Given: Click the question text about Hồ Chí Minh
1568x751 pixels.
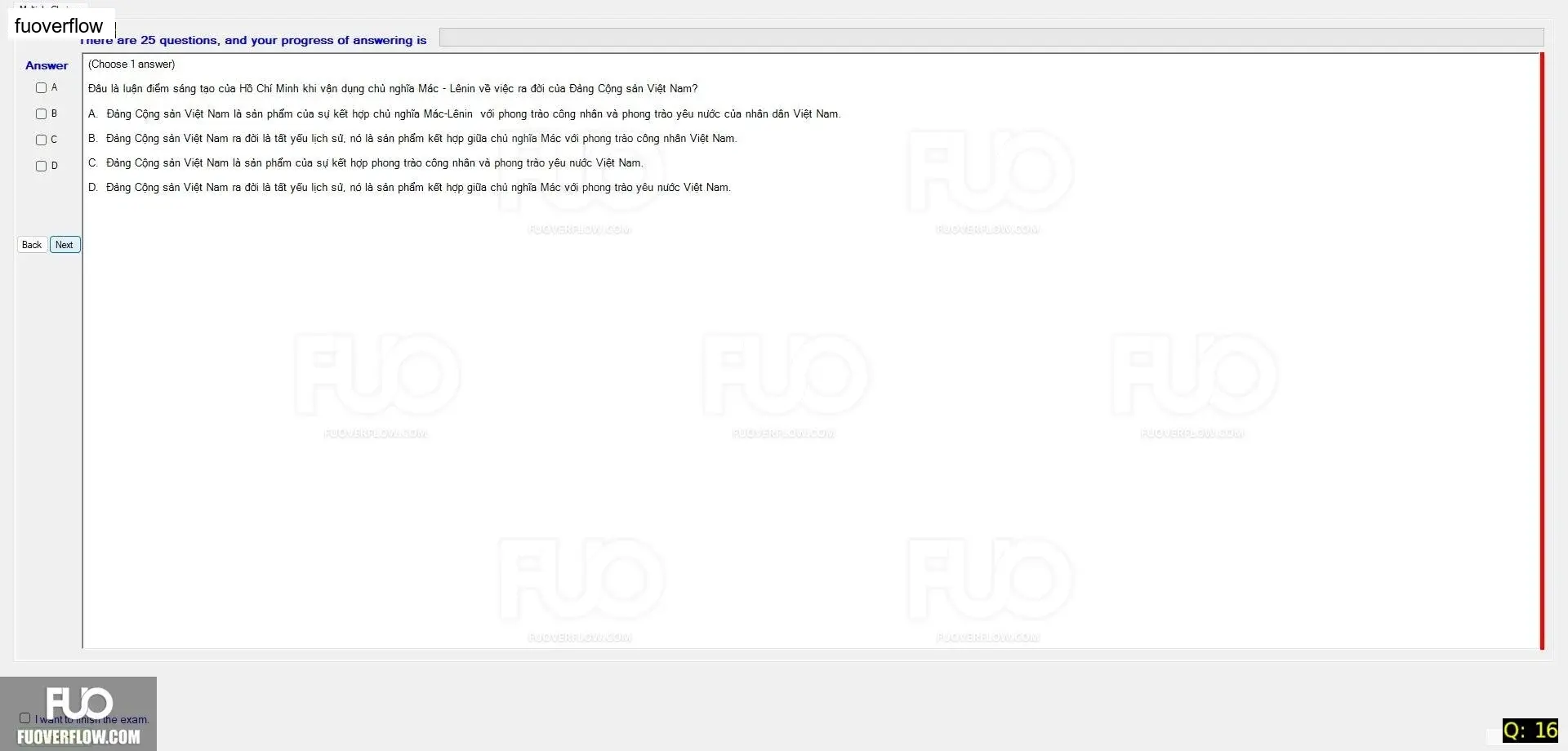Looking at the screenshot, I should click(393, 89).
